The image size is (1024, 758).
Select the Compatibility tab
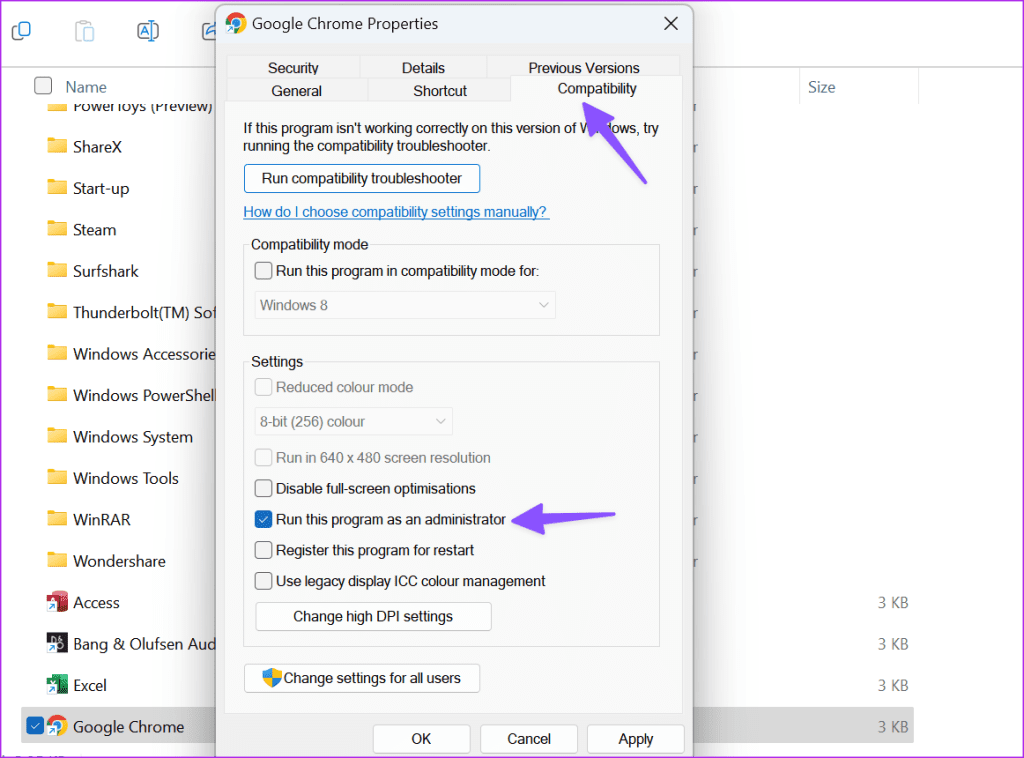[597, 89]
